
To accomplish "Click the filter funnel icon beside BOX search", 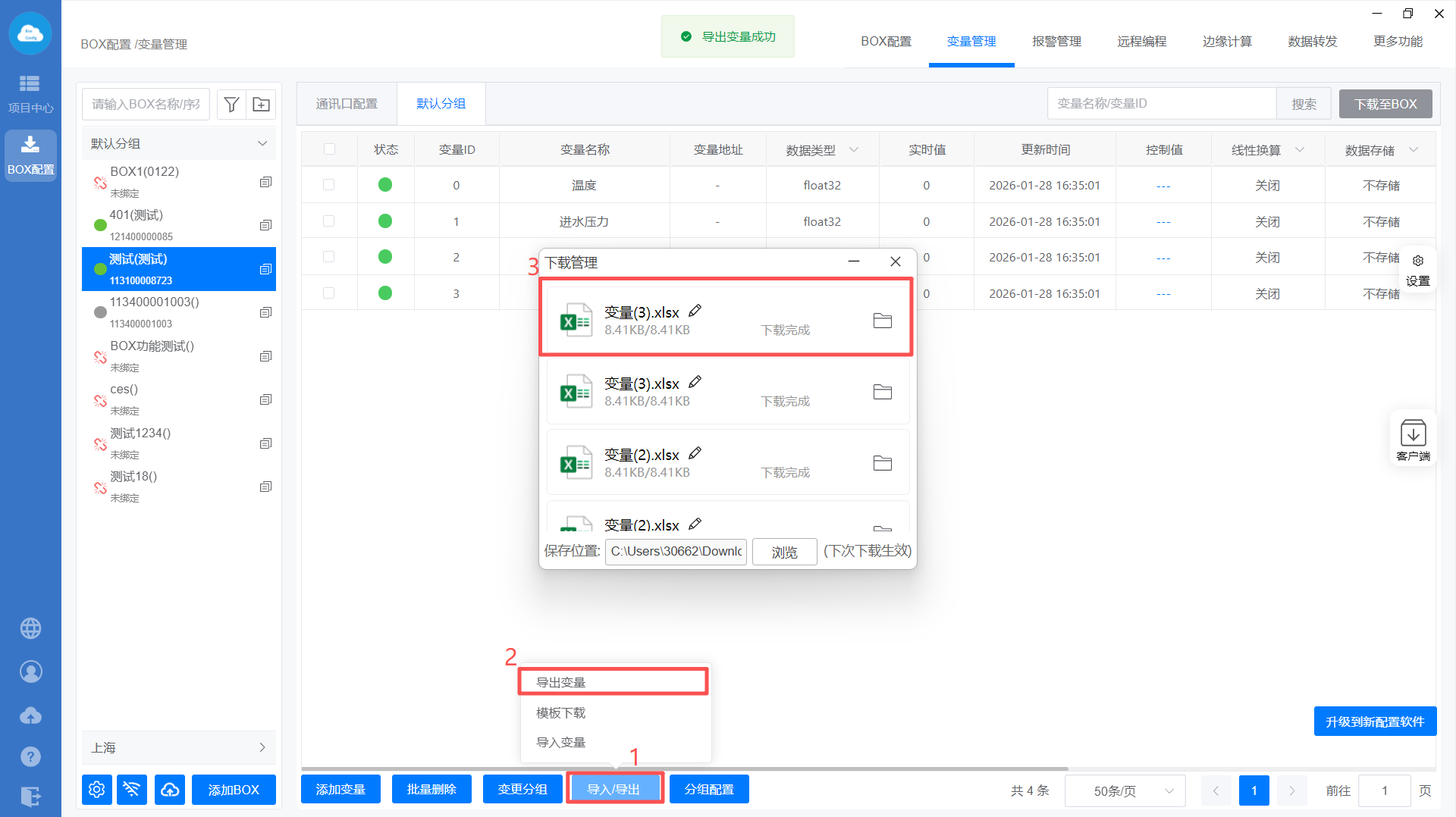I will point(232,105).
